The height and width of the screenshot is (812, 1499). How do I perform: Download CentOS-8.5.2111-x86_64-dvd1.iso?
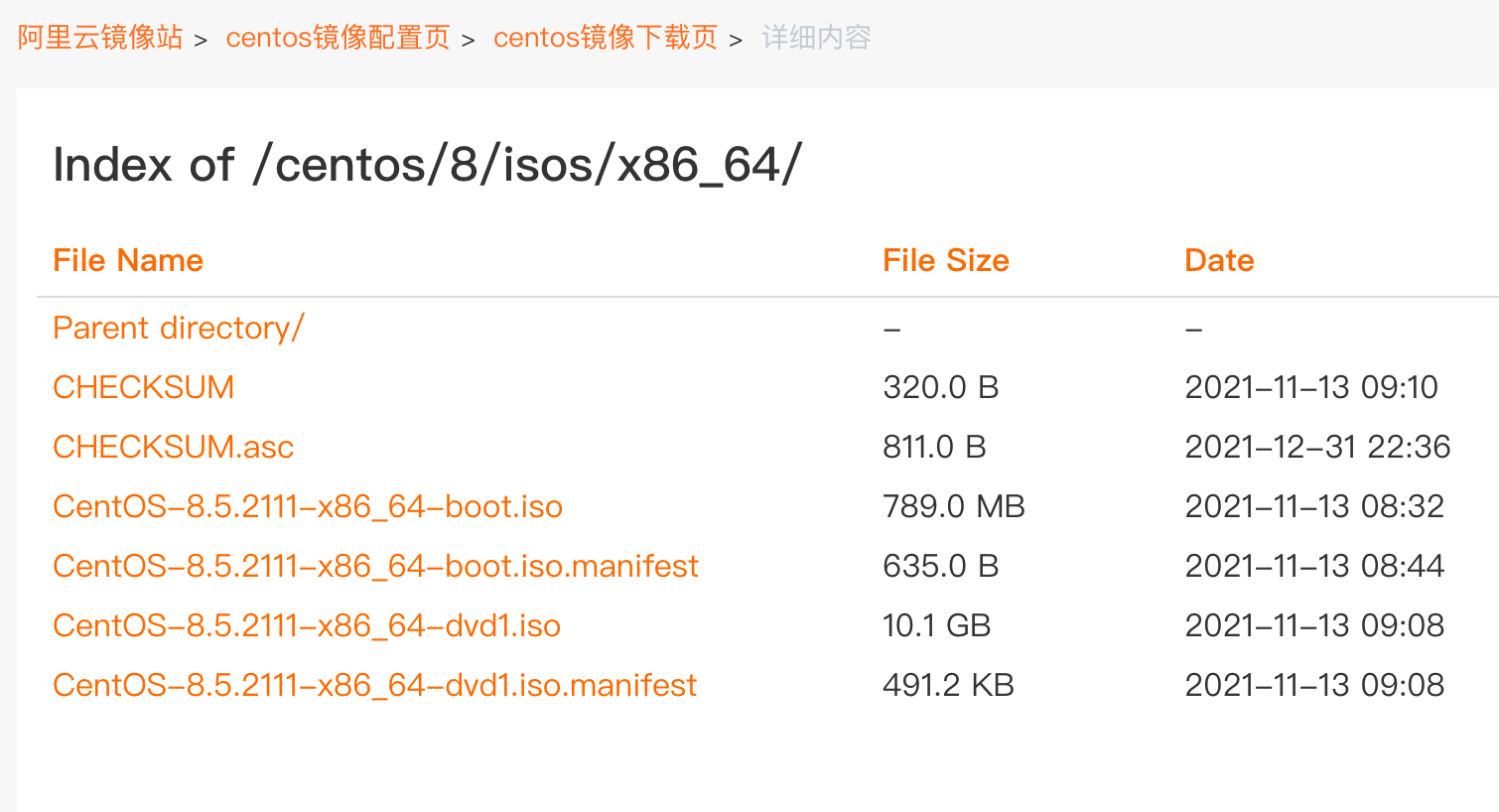point(306,625)
